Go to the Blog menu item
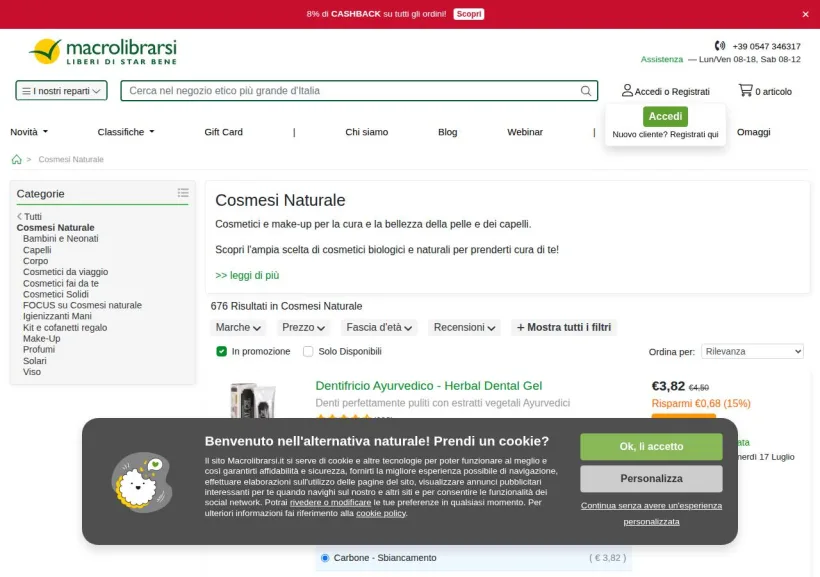The width and height of the screenshot is (820, 577). (448, 132)
